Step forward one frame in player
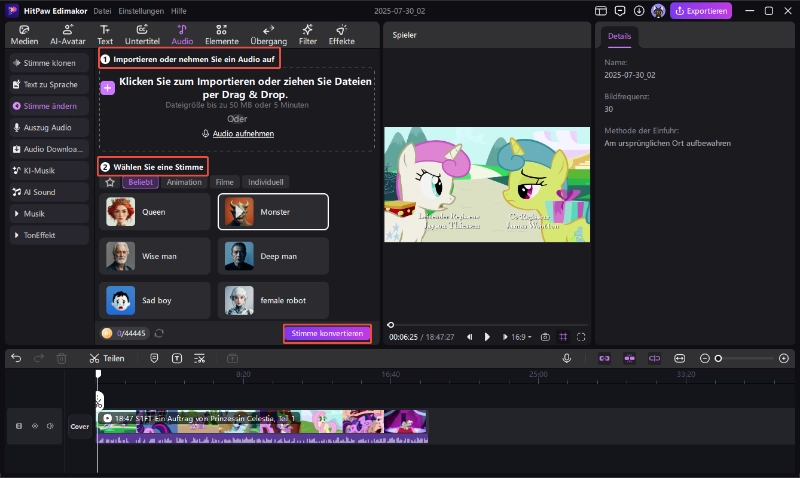 tap(505, 337)
